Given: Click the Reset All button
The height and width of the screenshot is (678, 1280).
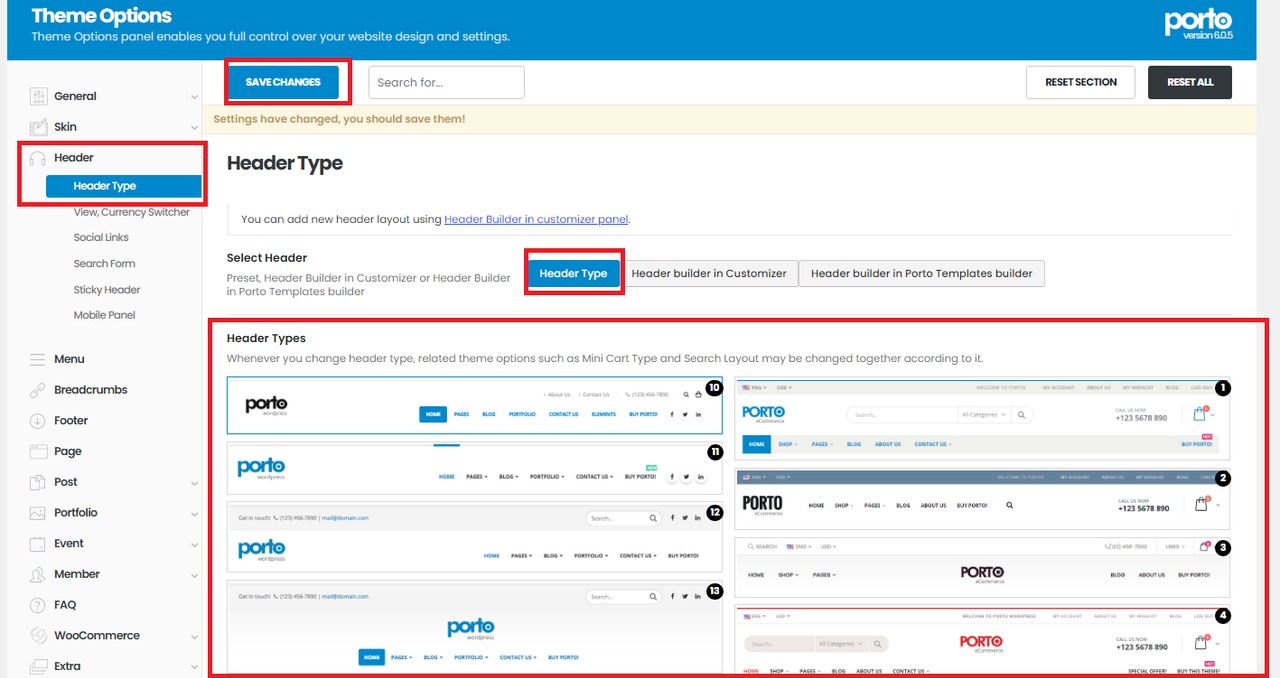Looking at the screenshot, I should pos(1190,82).
